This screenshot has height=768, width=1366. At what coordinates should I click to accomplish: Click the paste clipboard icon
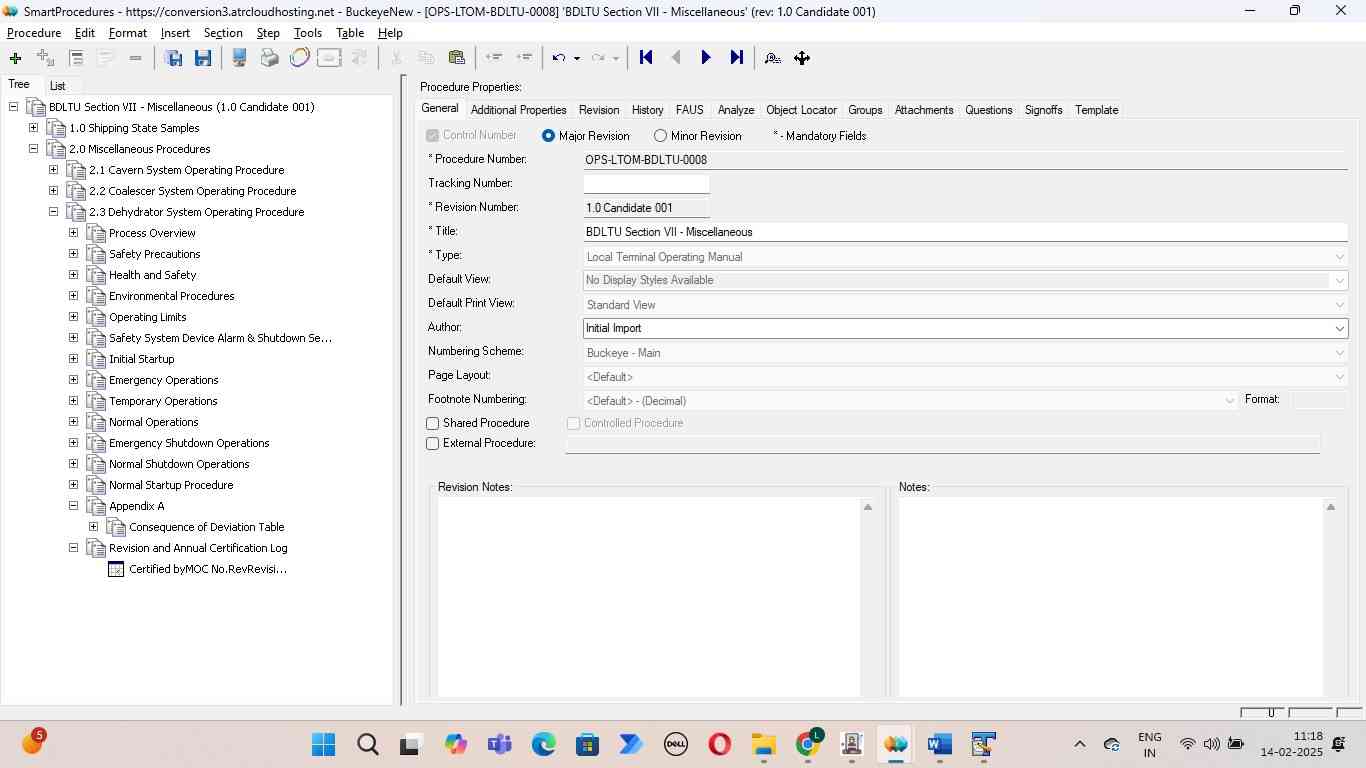(457, 58)
